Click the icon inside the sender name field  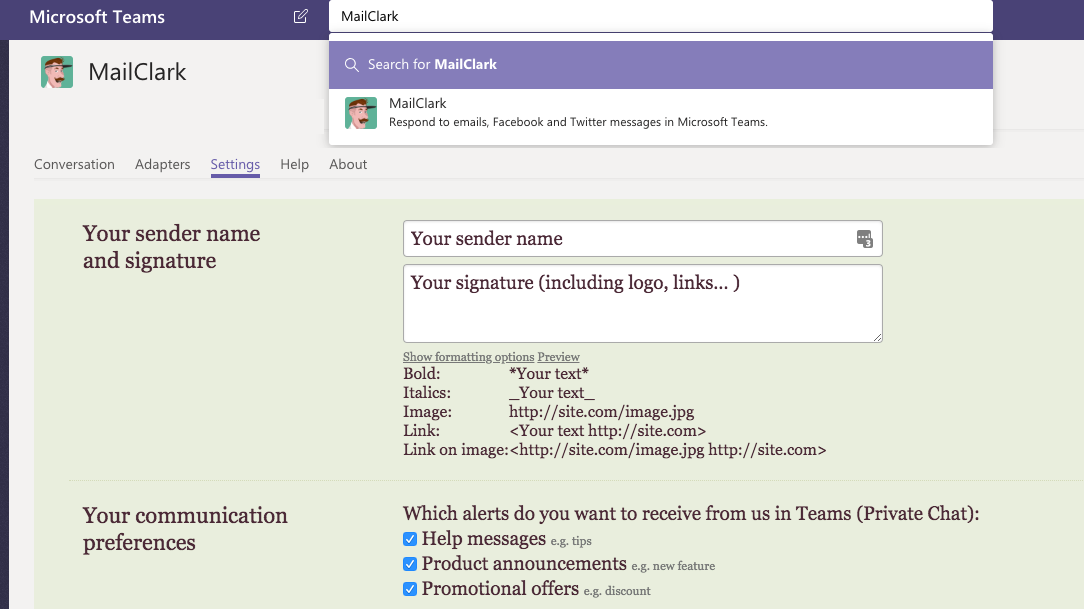tap(864, 239)
